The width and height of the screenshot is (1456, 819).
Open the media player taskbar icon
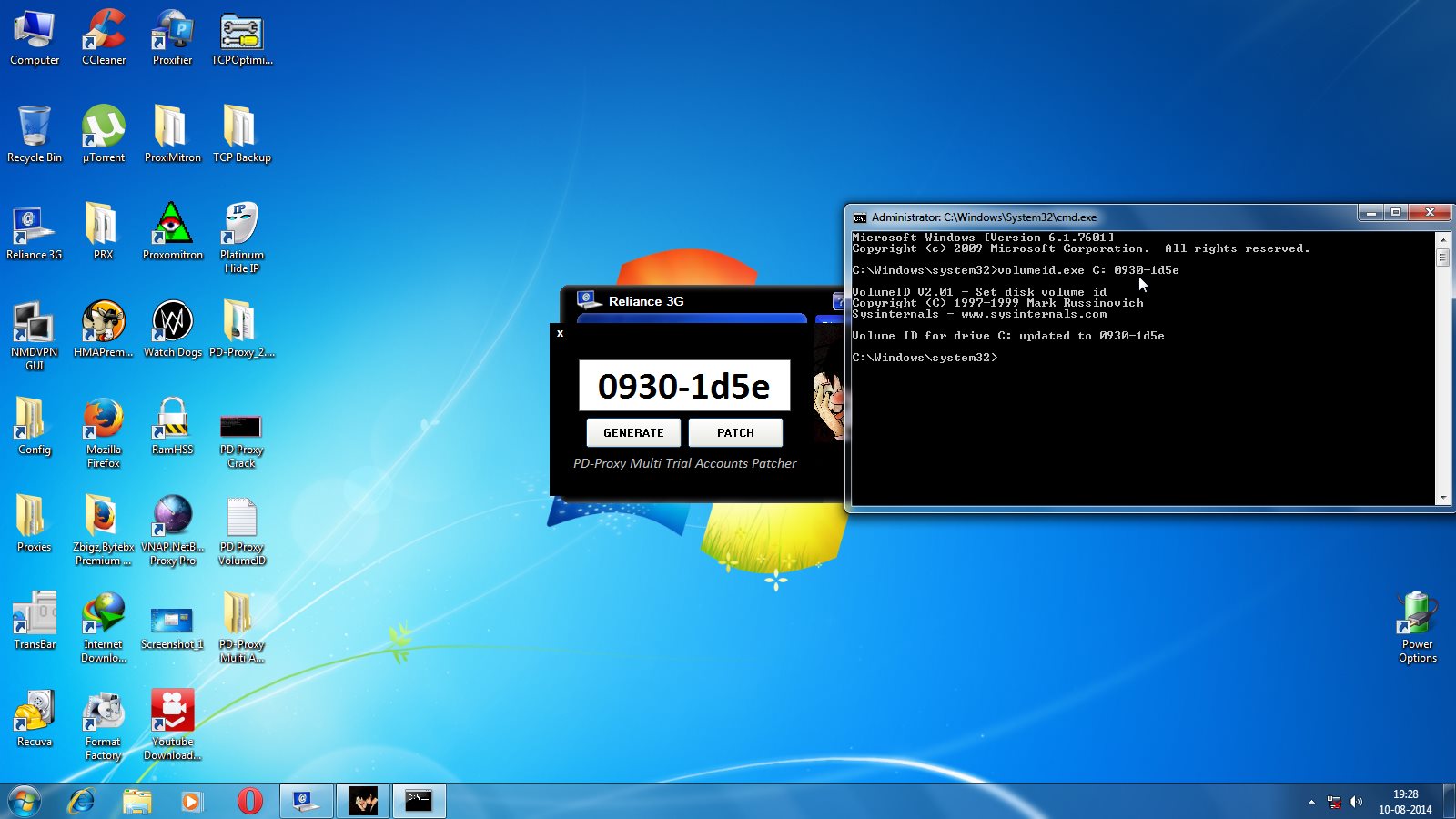point(191,801)
